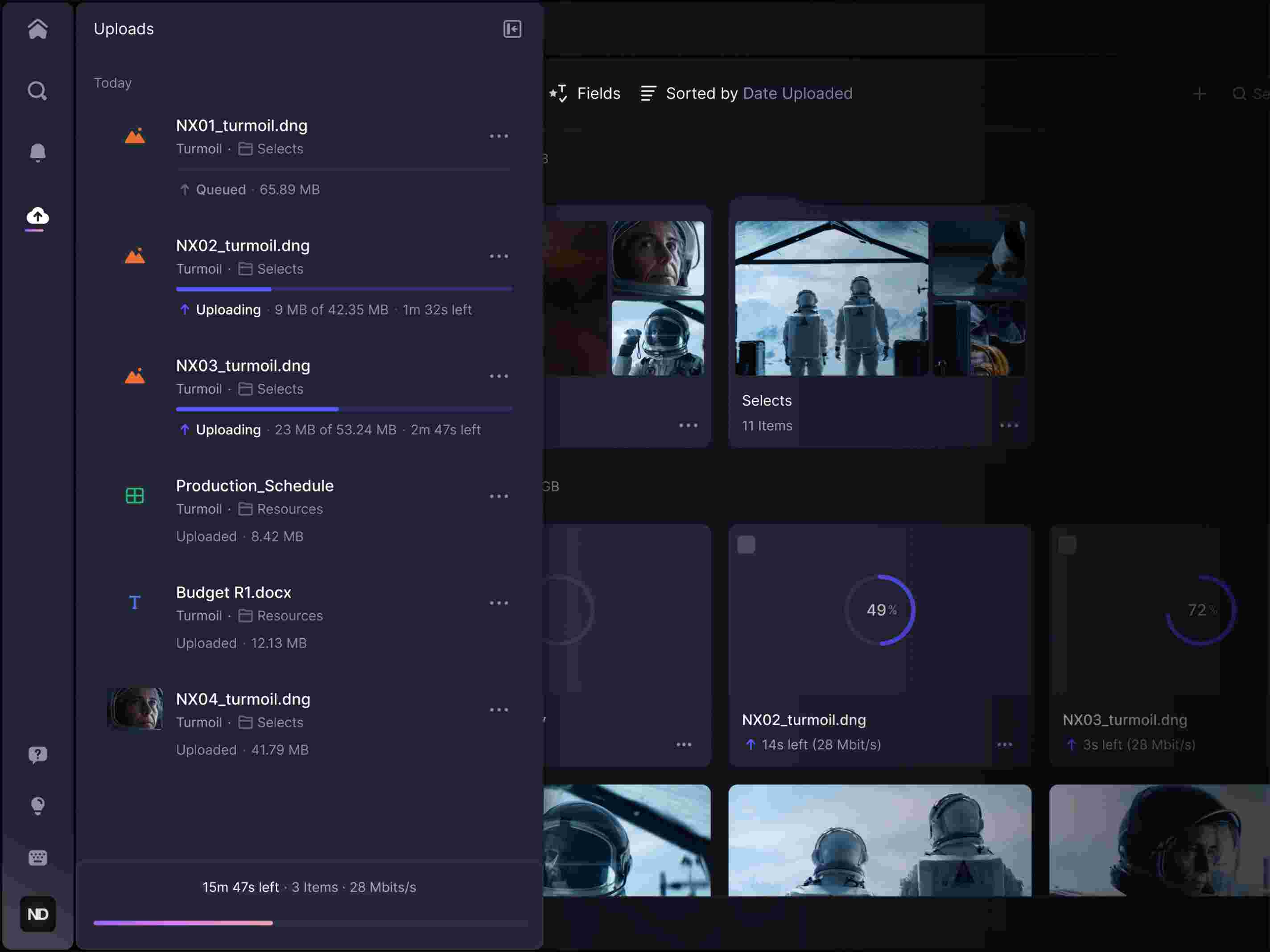
Task: Click the '15m 47s left' status text
Action: pos(240,887)
